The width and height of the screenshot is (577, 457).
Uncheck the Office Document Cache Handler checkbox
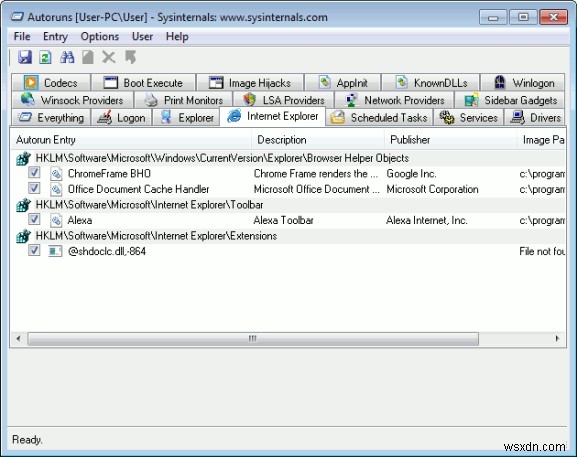(x=34, y=188)
